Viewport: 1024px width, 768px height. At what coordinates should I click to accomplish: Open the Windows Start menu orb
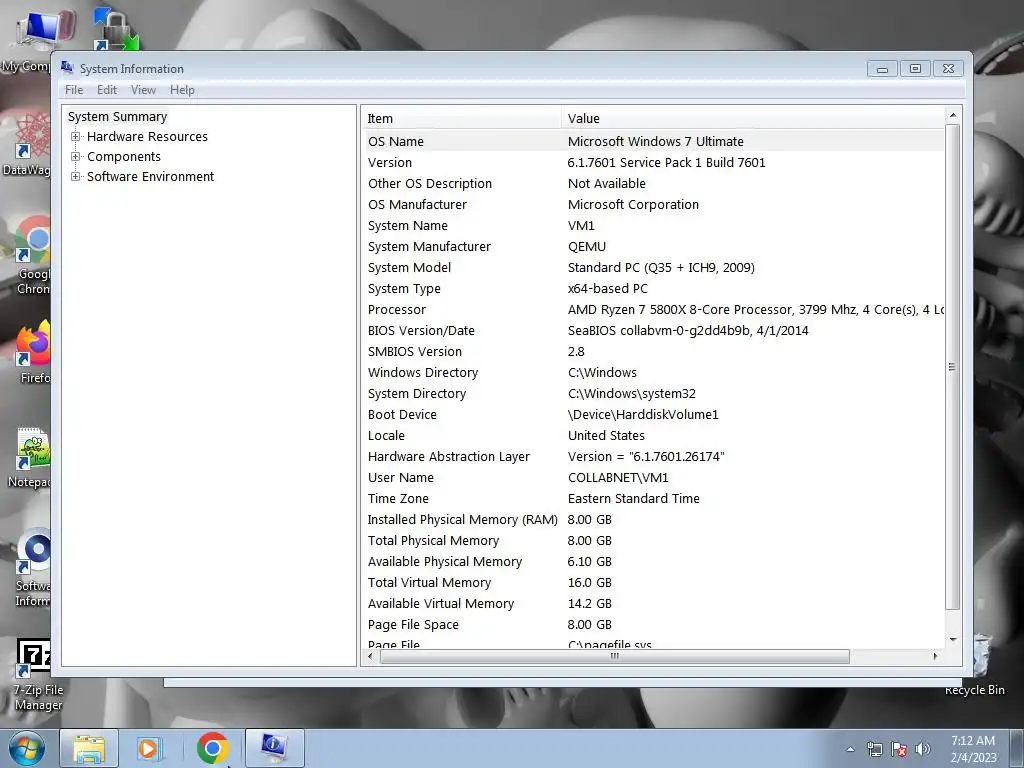point(27,748)
